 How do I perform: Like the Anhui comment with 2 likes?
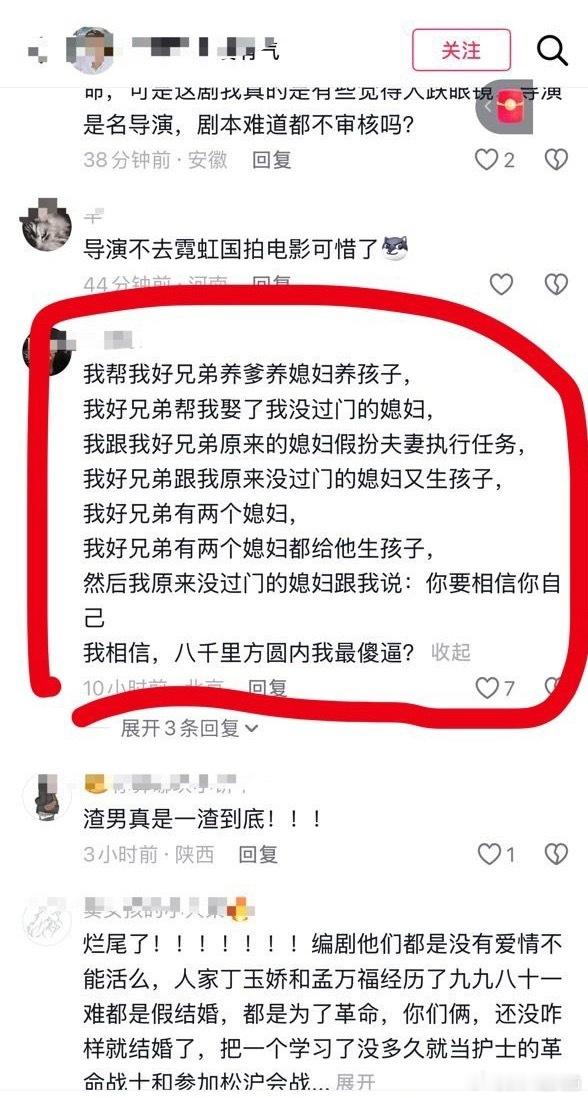point(495,160)
